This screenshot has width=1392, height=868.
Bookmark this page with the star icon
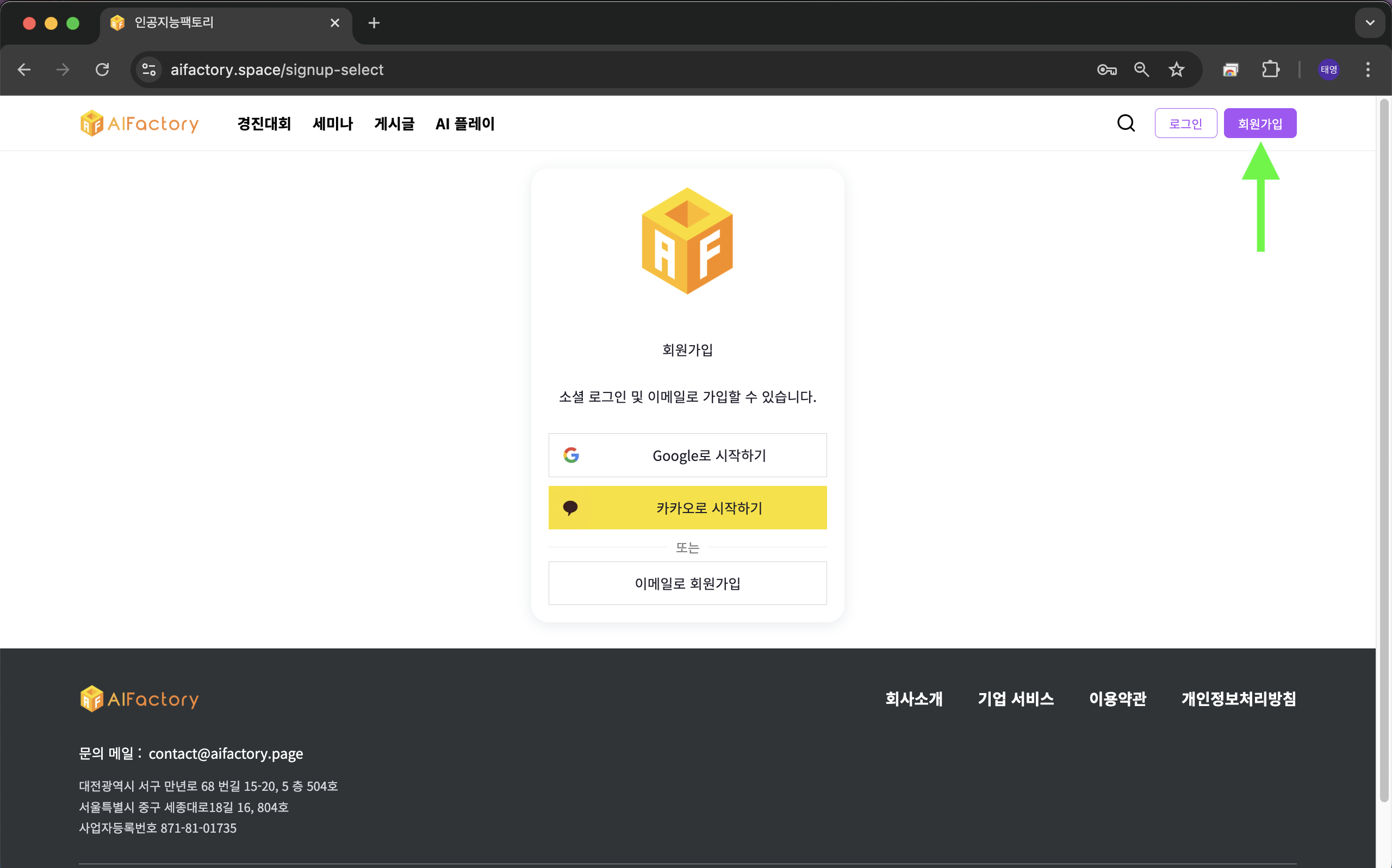tap(1177, 70)
